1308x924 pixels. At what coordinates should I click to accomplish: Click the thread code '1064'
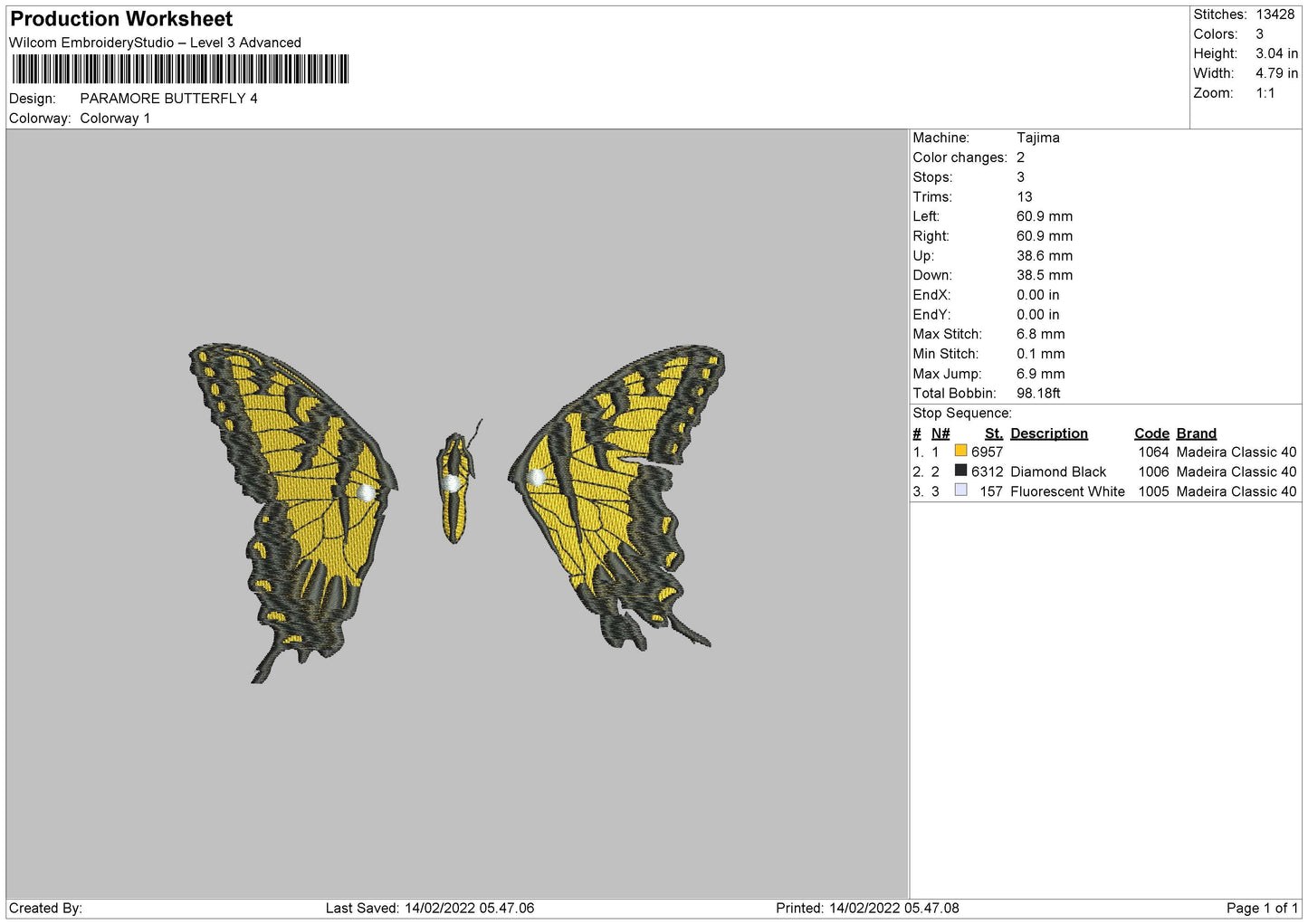(x=1153, y=452)
